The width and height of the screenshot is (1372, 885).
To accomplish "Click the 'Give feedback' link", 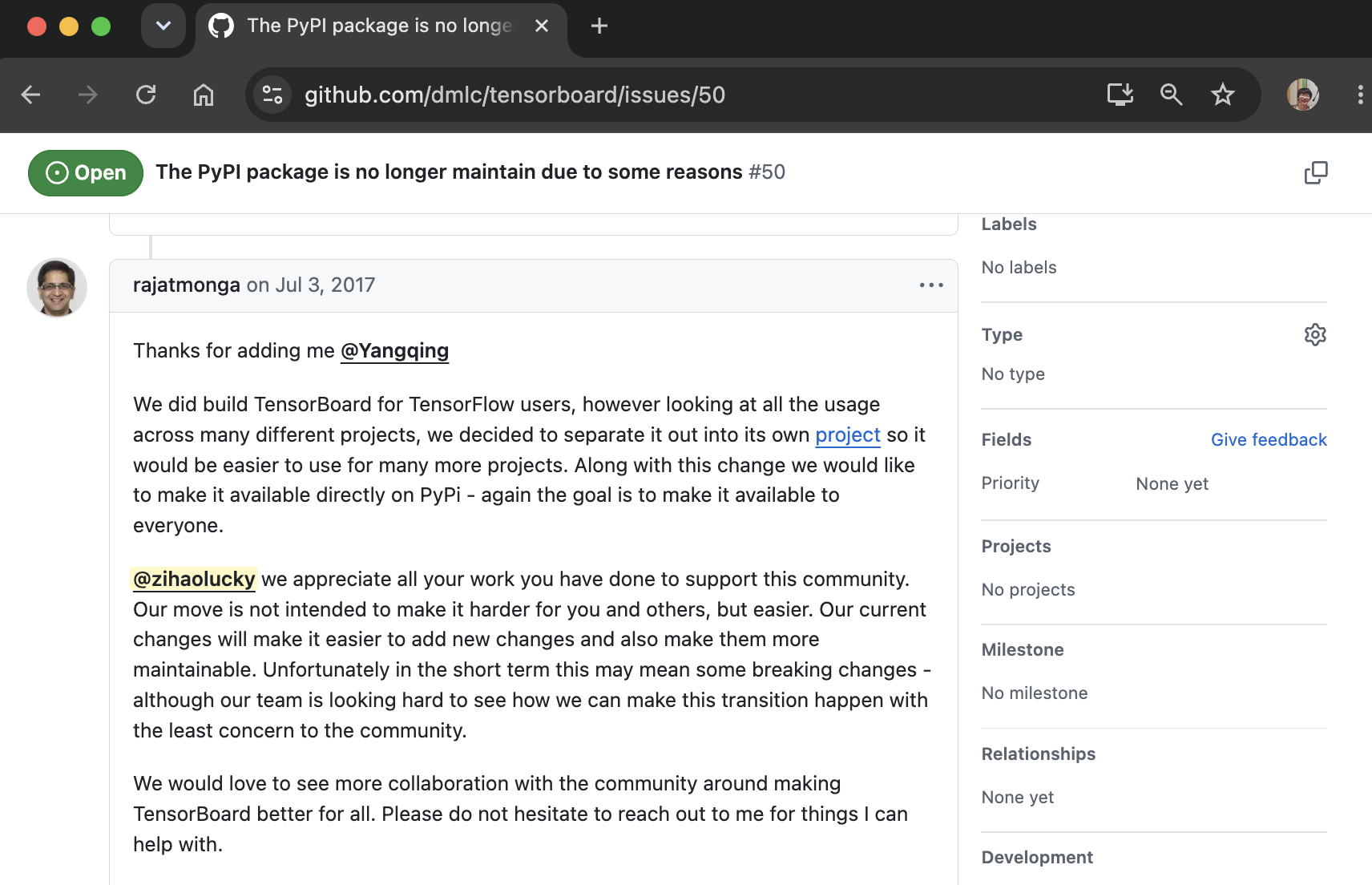I will pos(1269,439).
